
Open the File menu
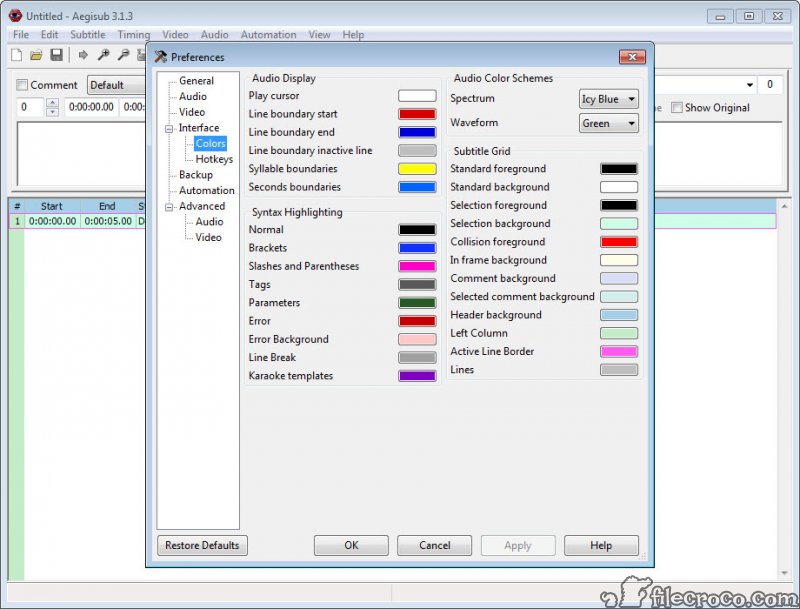pos(21,35)
